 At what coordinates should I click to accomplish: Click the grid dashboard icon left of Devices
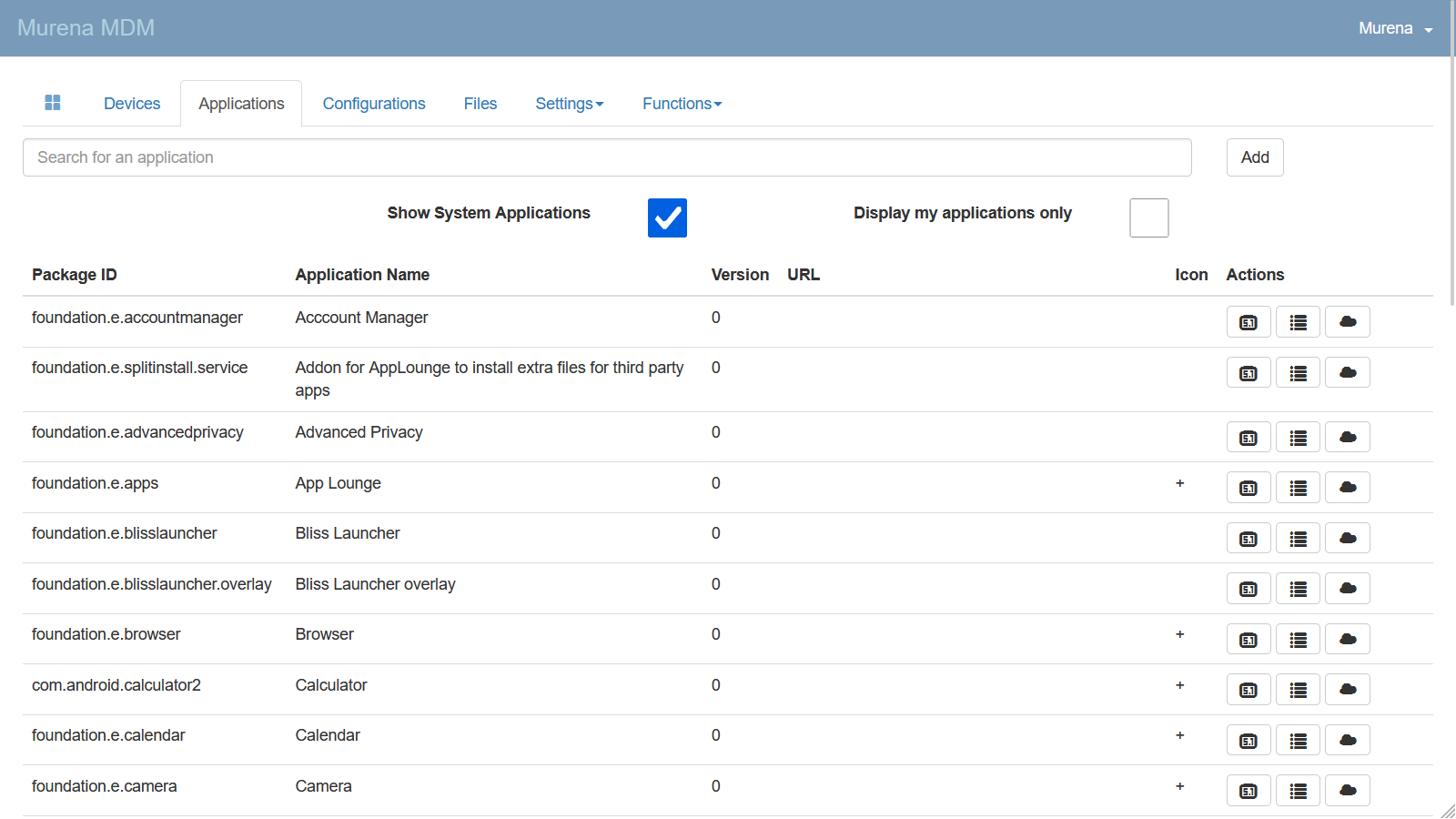pyautogui.click(x=53, y=103)
